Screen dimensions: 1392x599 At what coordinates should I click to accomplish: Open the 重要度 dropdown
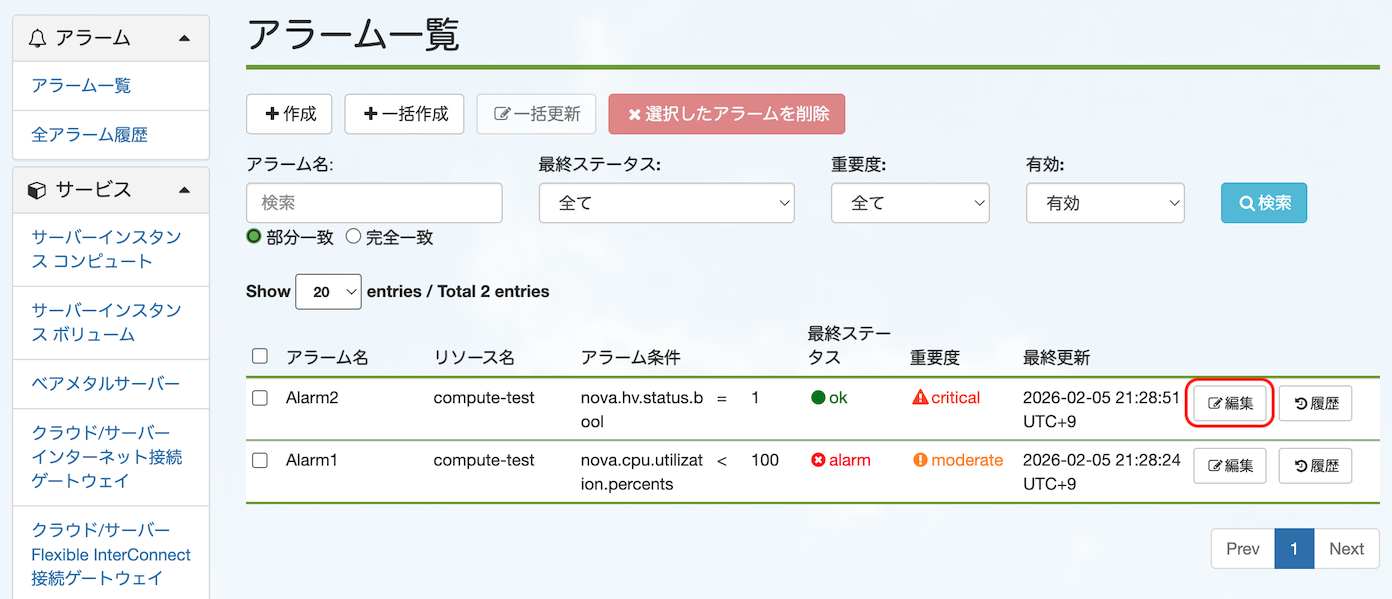(910, 202)
